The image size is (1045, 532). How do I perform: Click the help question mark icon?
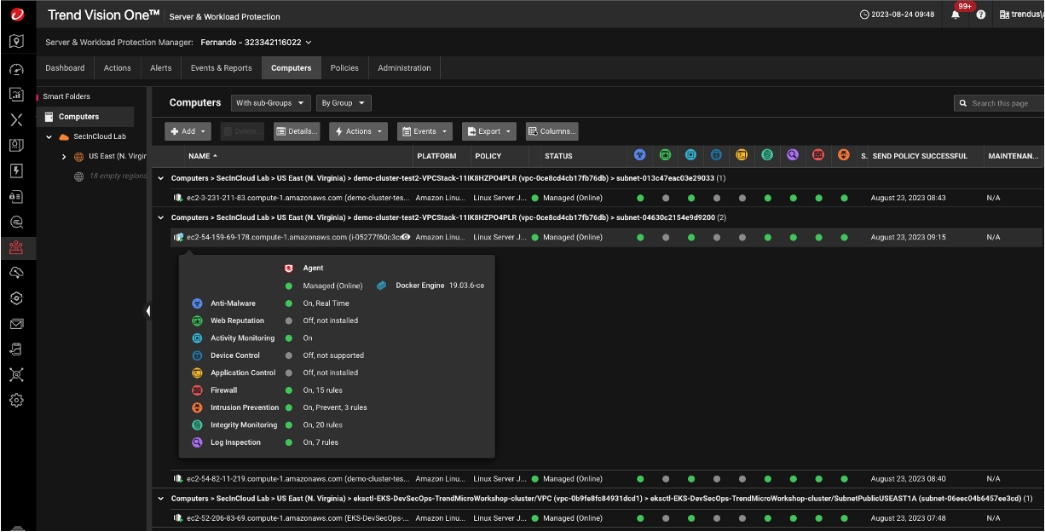[x=981, y=16]
